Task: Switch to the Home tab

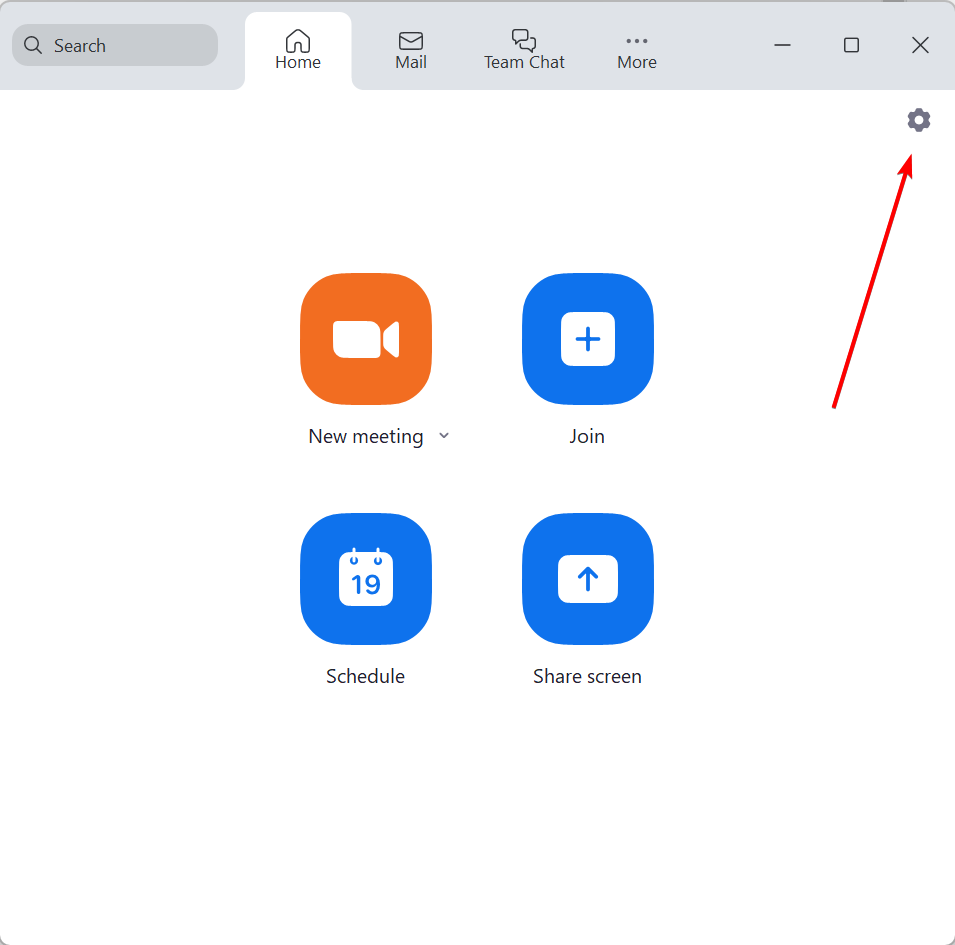Action: coord(298,50)
